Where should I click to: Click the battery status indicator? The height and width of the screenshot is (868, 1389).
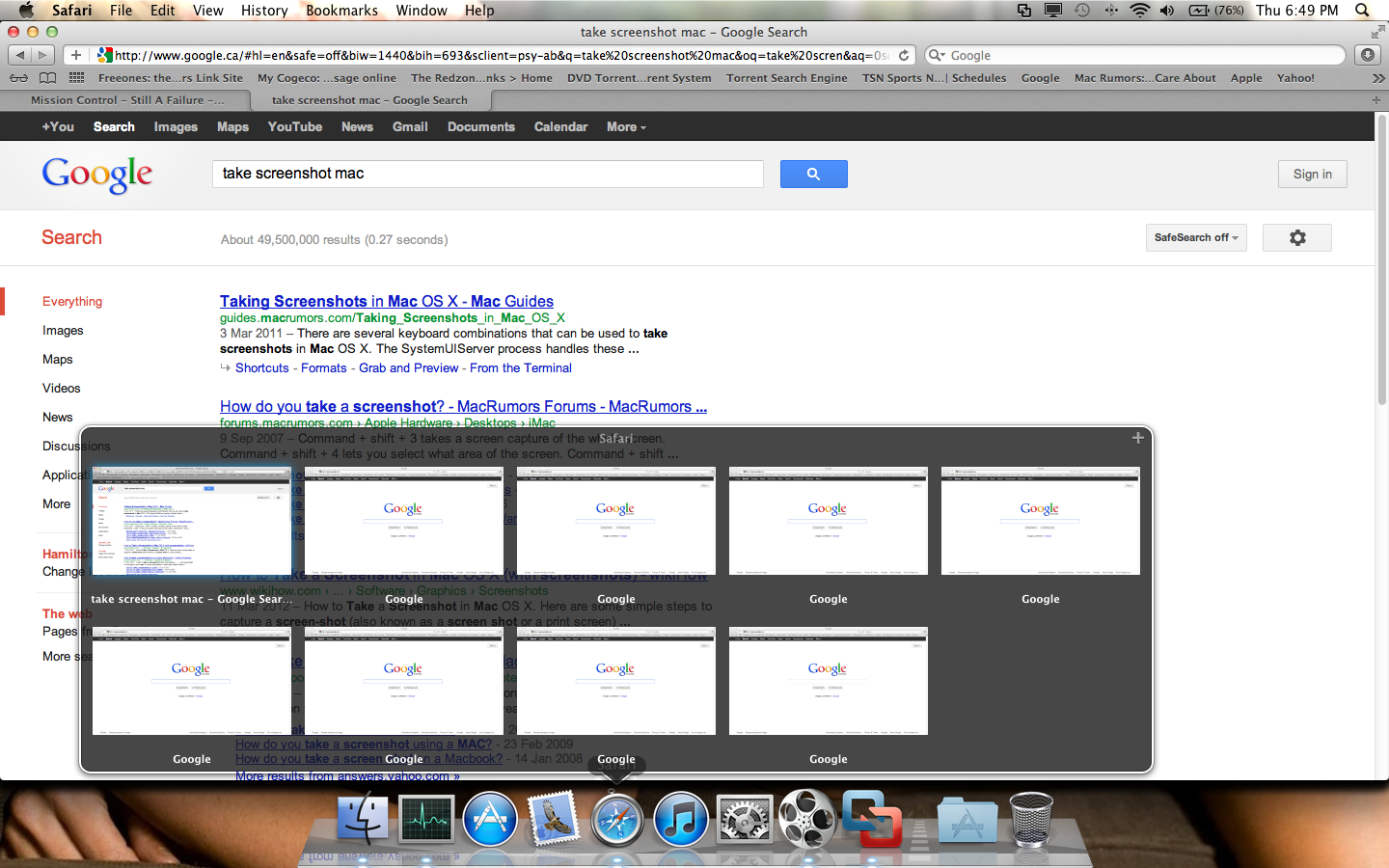coord(1216,11)
